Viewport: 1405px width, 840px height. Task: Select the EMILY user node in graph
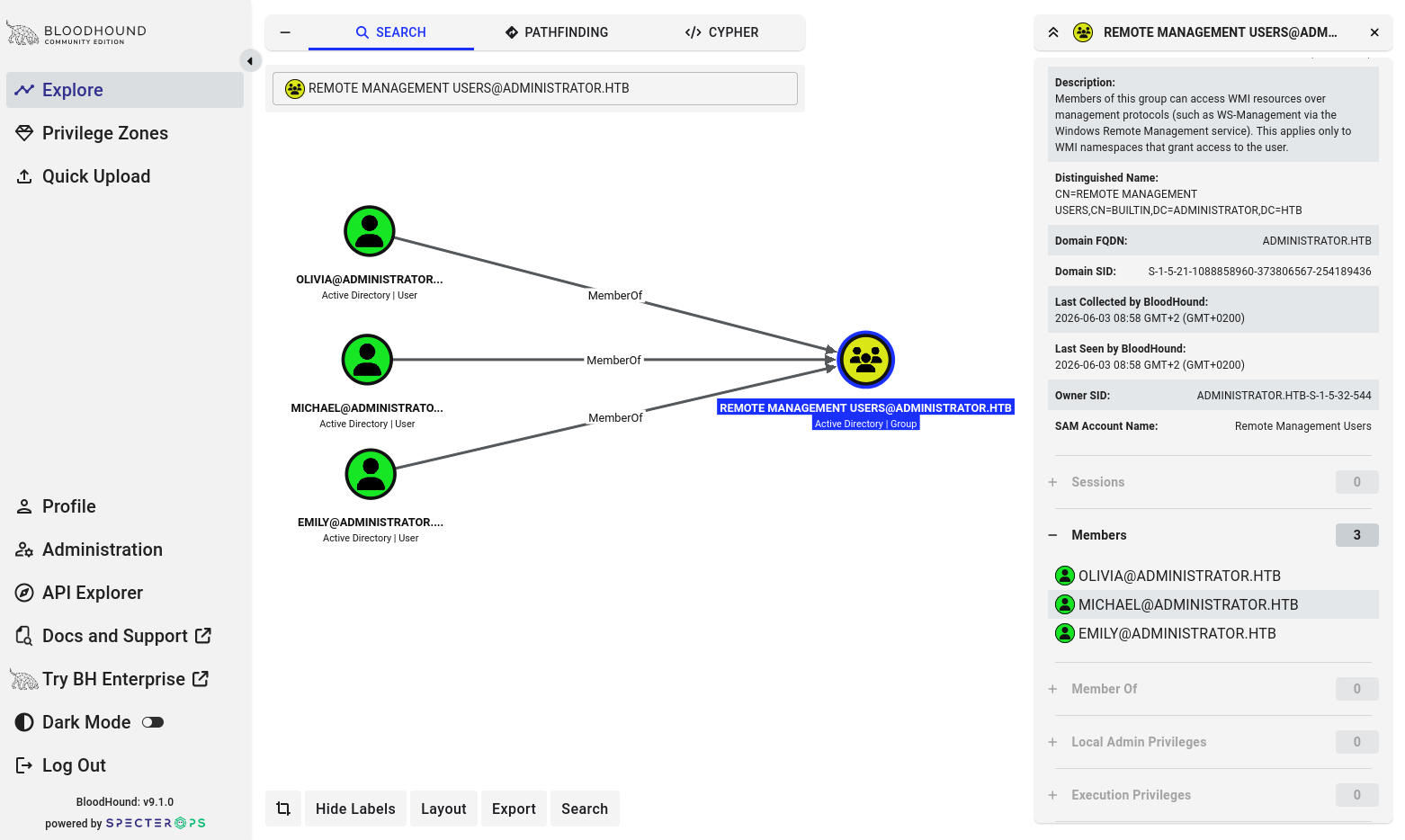pyautogui.click(x=371, y=474)
